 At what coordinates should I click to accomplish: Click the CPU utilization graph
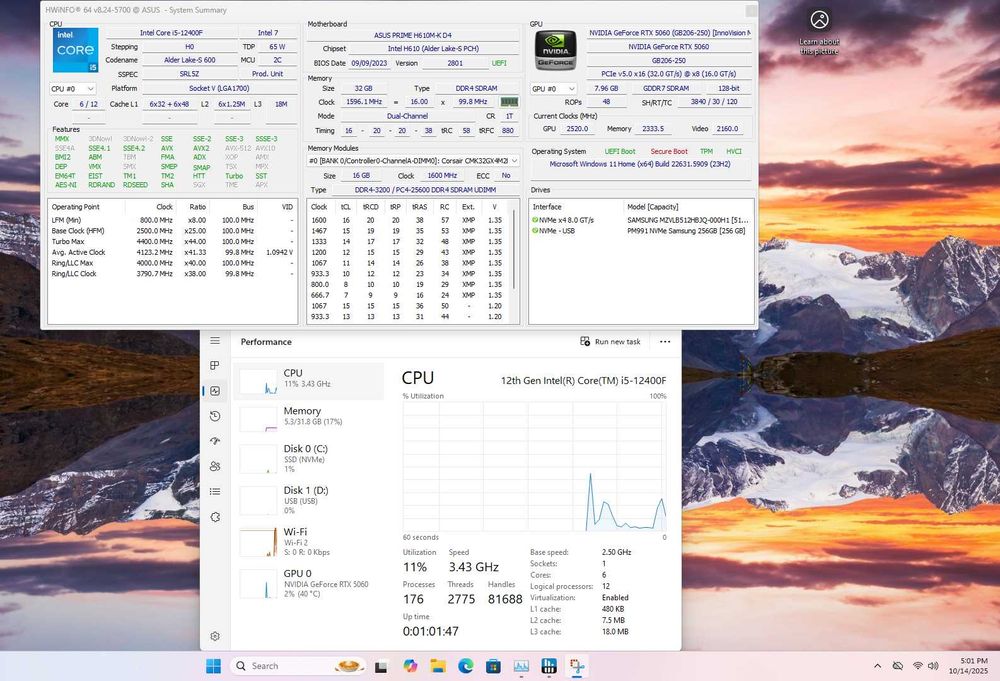pyautogui.click(x=534, y=466)
